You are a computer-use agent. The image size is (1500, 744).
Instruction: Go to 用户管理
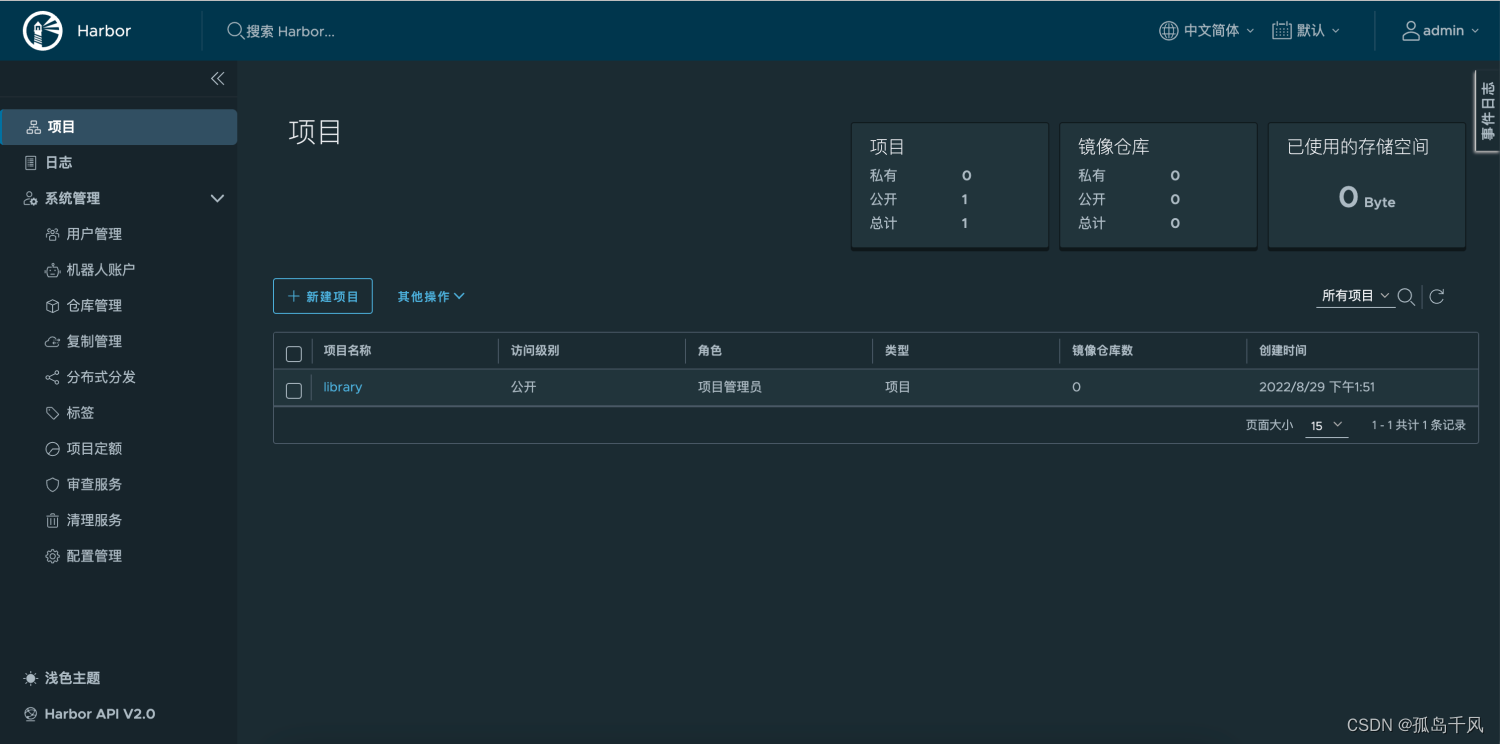click(94, 234)
